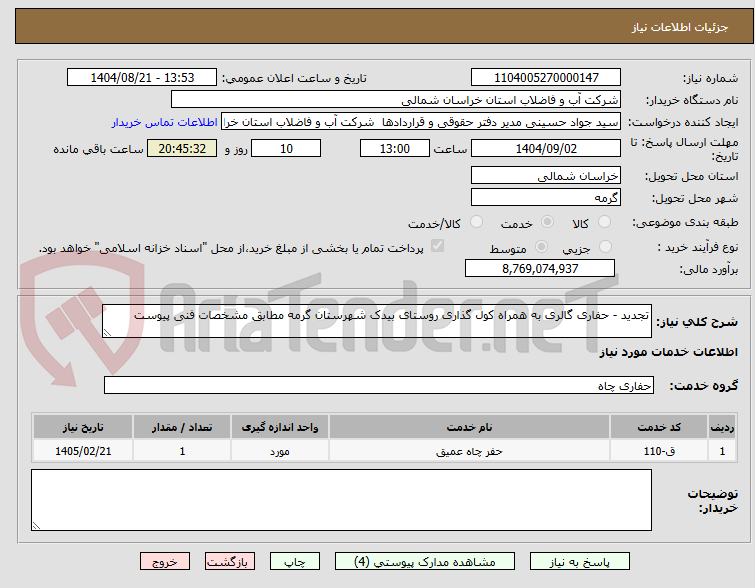Click the delivery province field خراسان شمالی
The height and width of the screenshot is (588, 755).
[x=546, y=175]
